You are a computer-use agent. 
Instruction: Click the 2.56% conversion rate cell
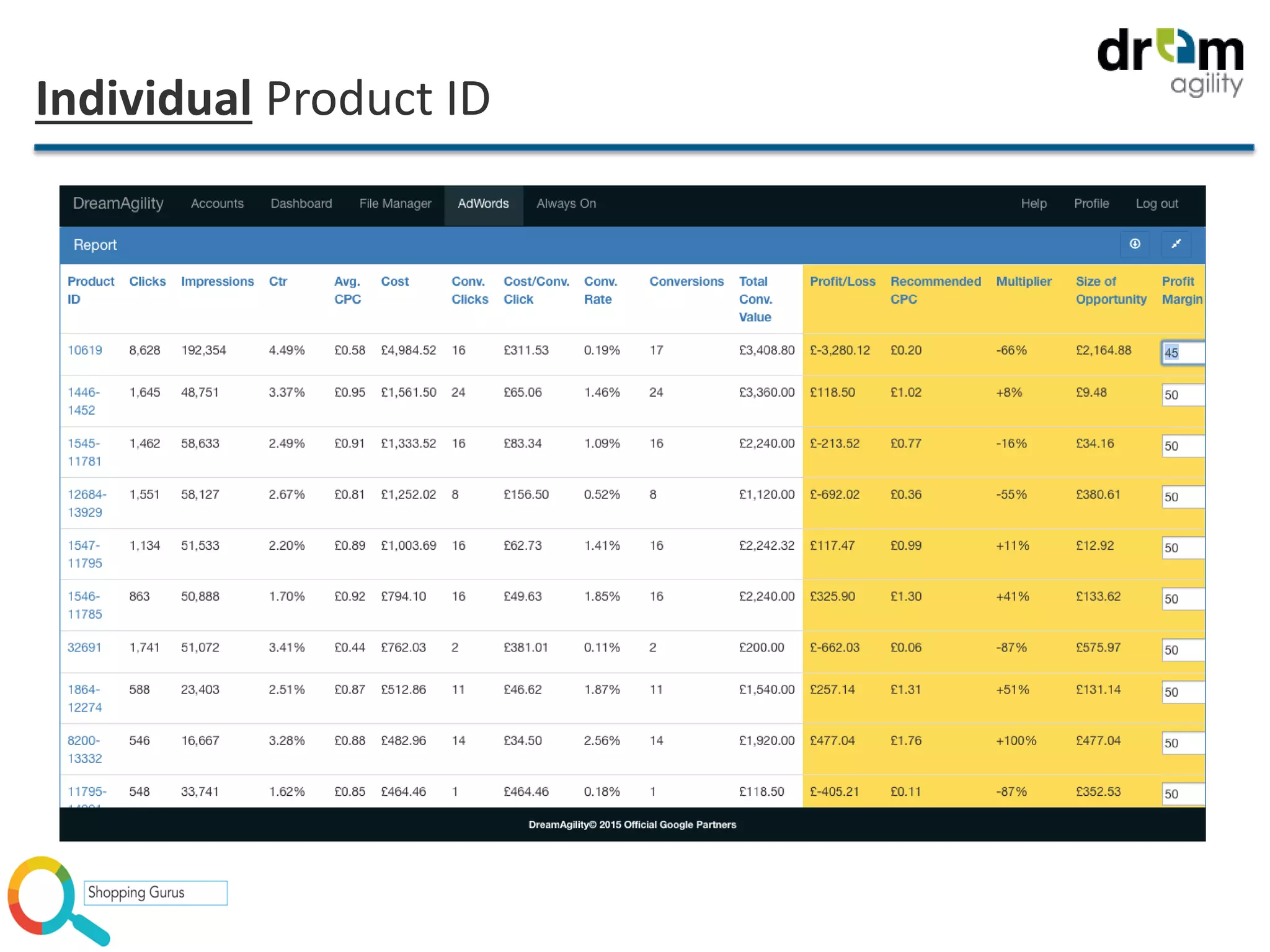[x=602, y=741]
